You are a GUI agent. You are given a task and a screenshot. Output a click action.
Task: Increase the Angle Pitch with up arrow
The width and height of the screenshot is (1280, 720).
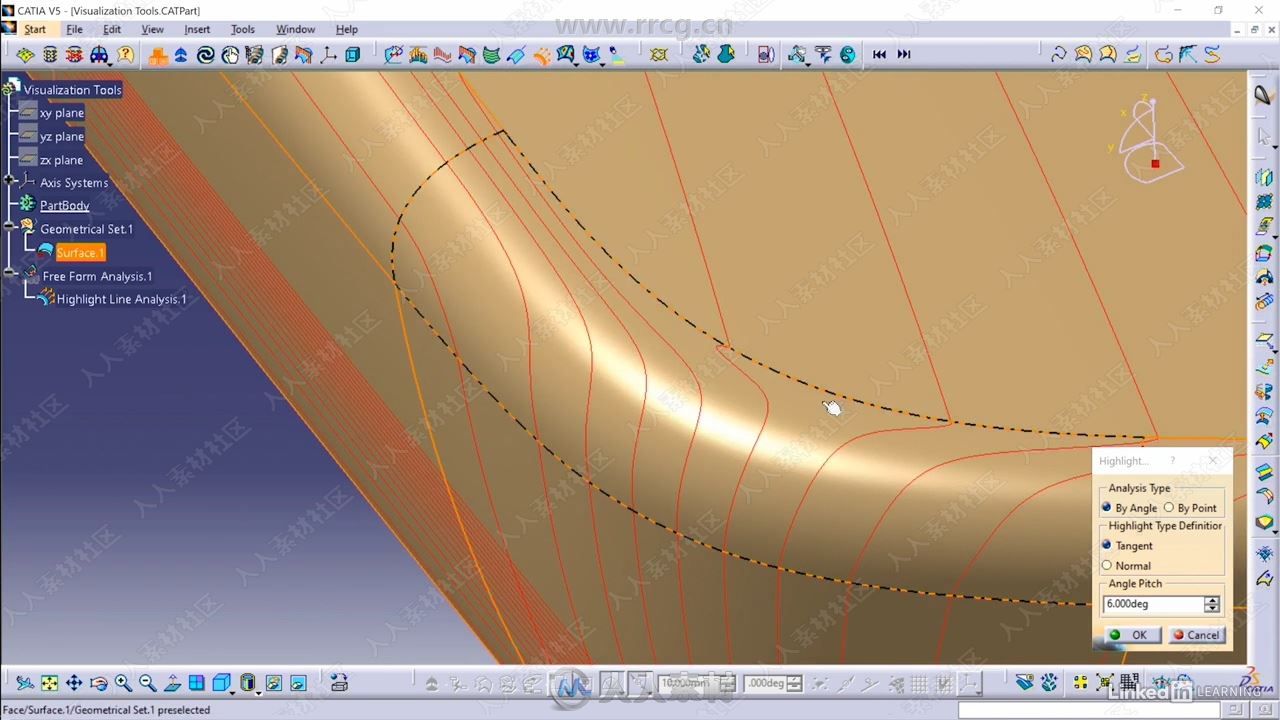(x=1212, y=600)
